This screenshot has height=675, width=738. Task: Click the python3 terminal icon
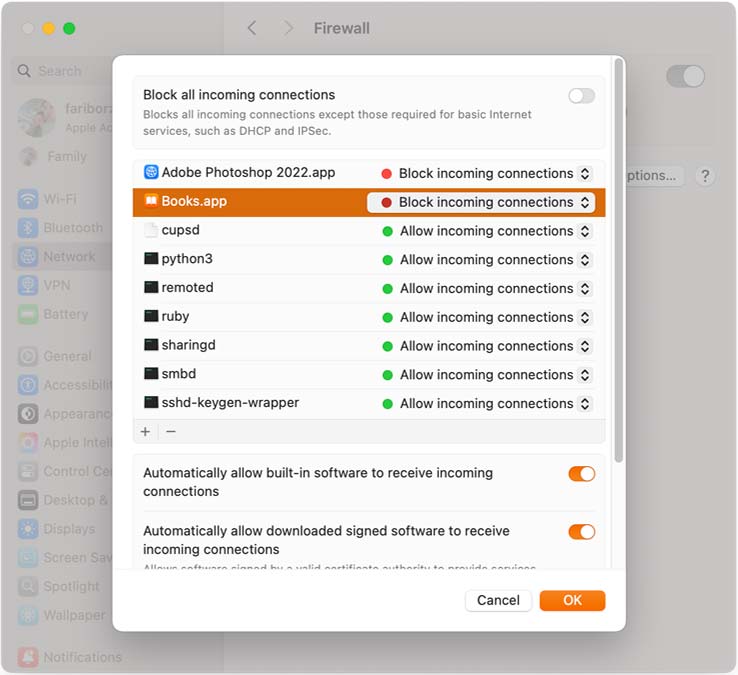(151, 259)
